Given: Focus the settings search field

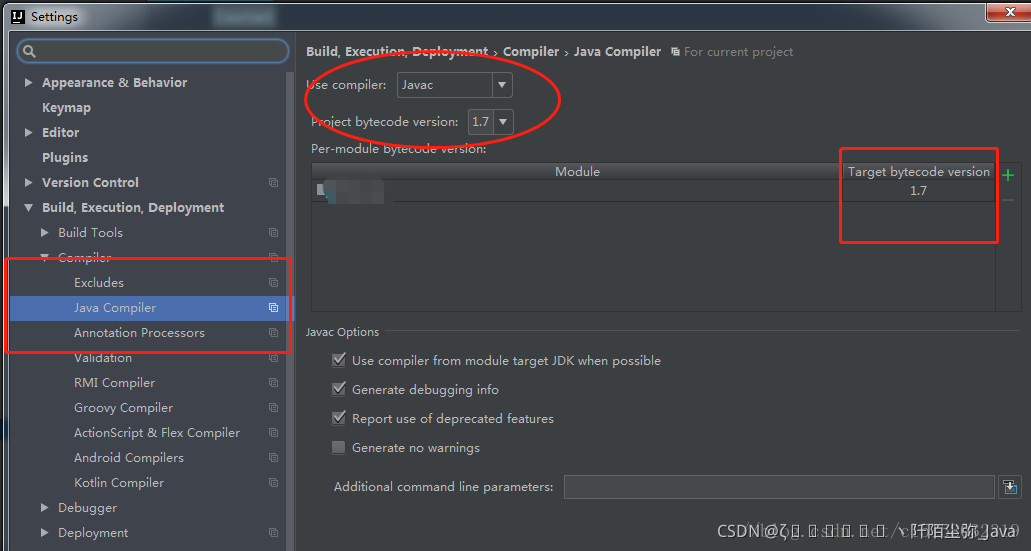Looking at the screenshot, I should 153,51.
